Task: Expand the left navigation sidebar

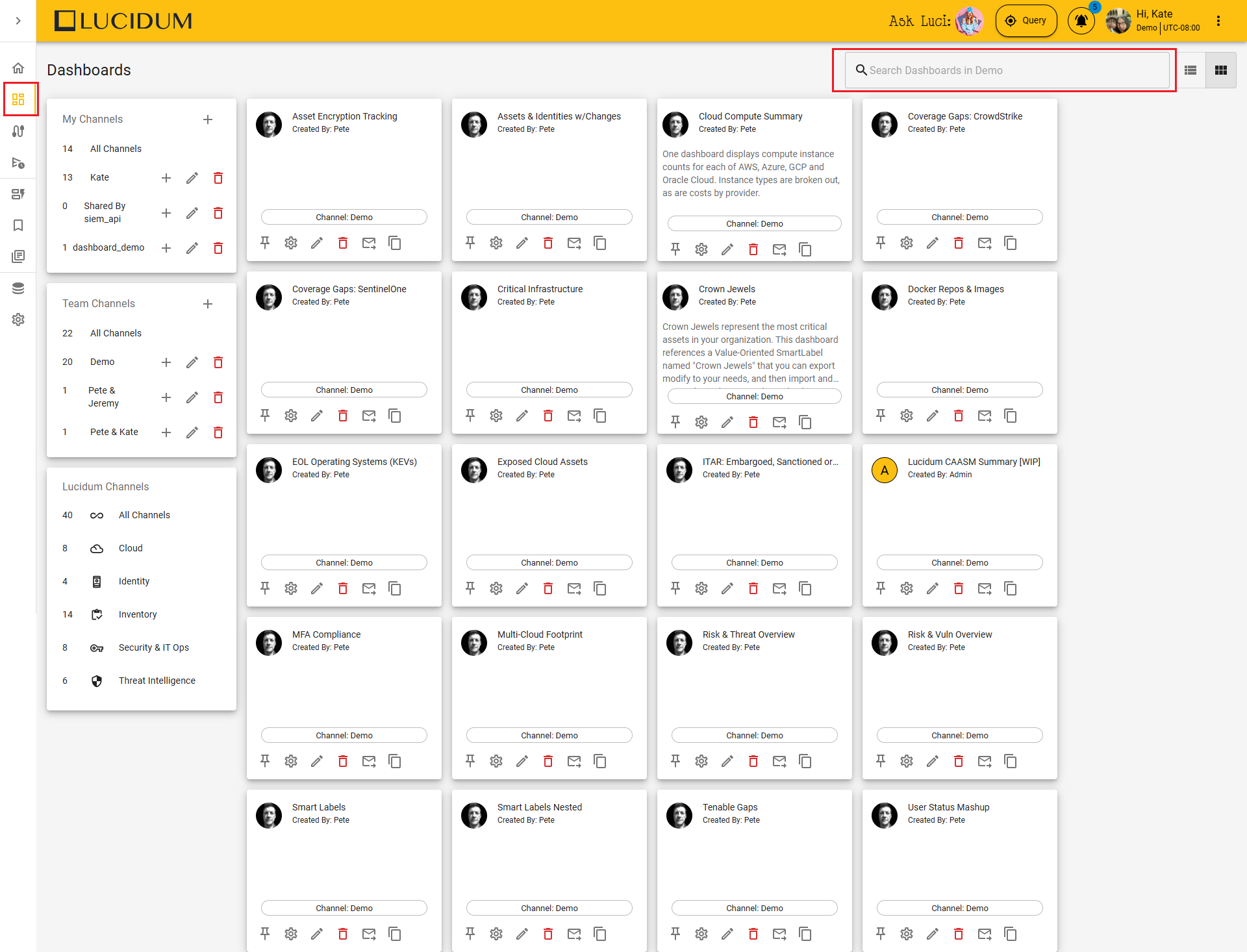Action: click(x=18, y=21)
